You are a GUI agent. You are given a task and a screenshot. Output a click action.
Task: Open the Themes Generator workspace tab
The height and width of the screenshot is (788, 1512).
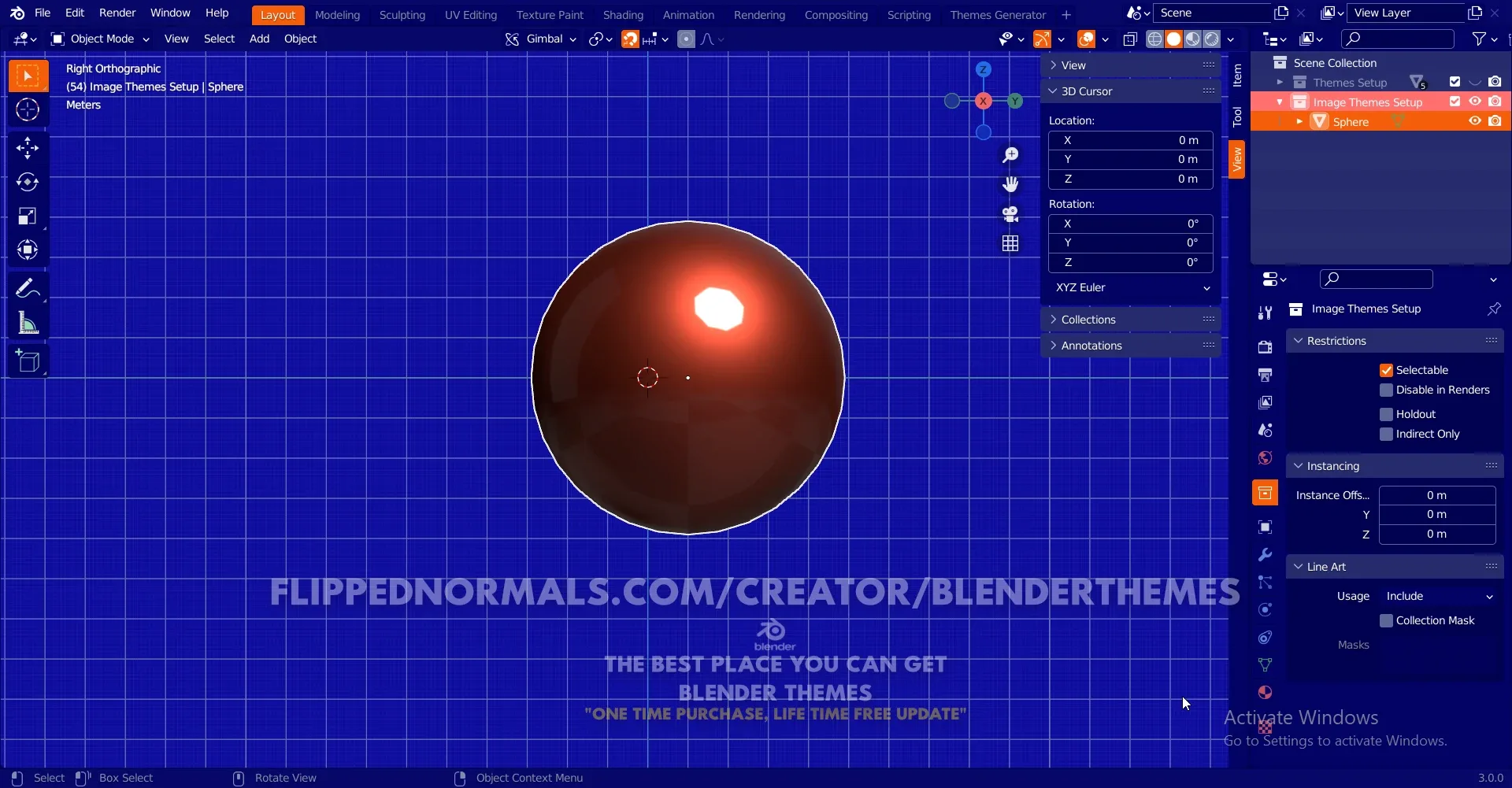click(998, 15)
